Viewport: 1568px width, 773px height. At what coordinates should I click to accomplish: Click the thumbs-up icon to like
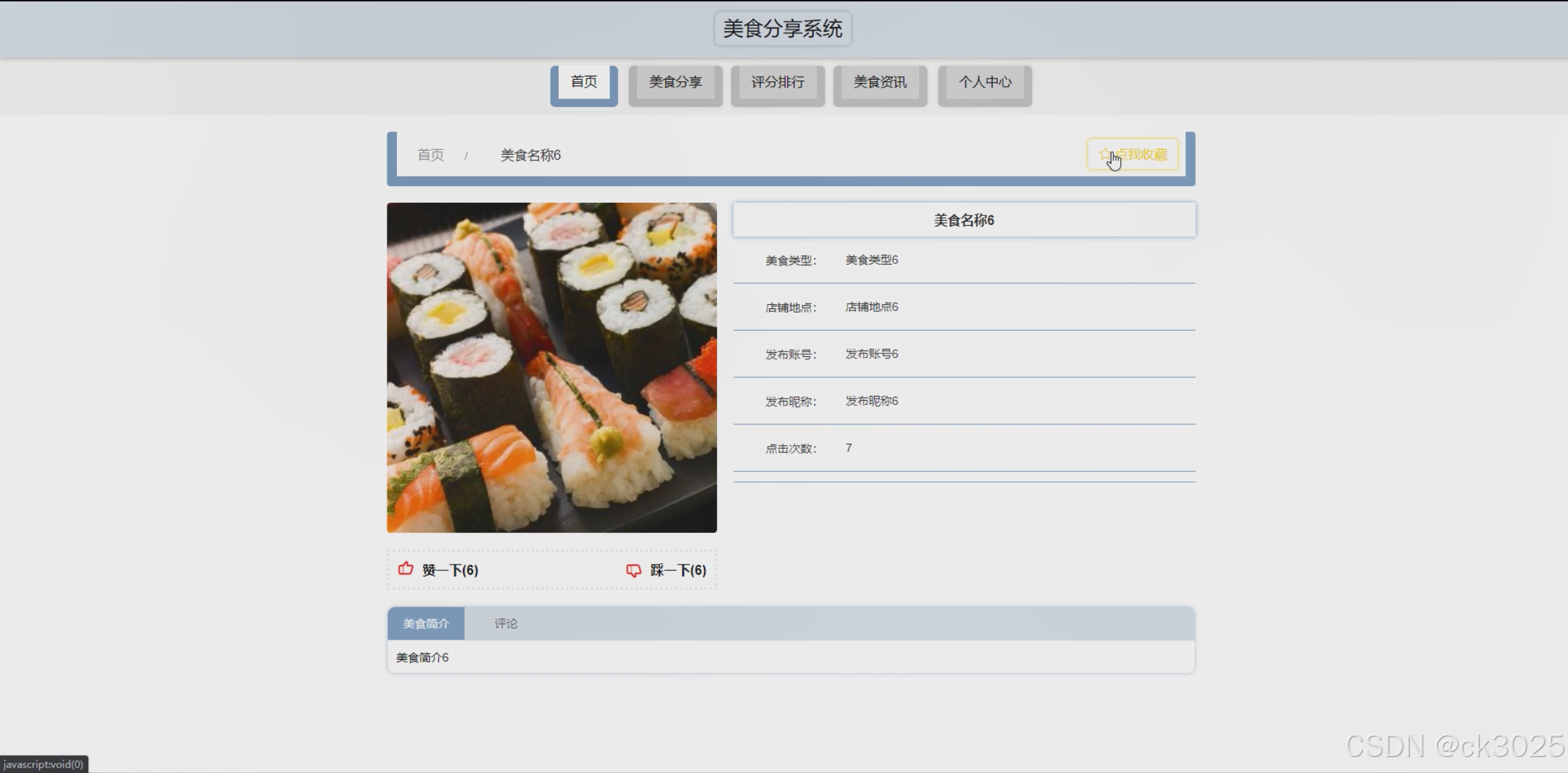[x=406, y=570]
